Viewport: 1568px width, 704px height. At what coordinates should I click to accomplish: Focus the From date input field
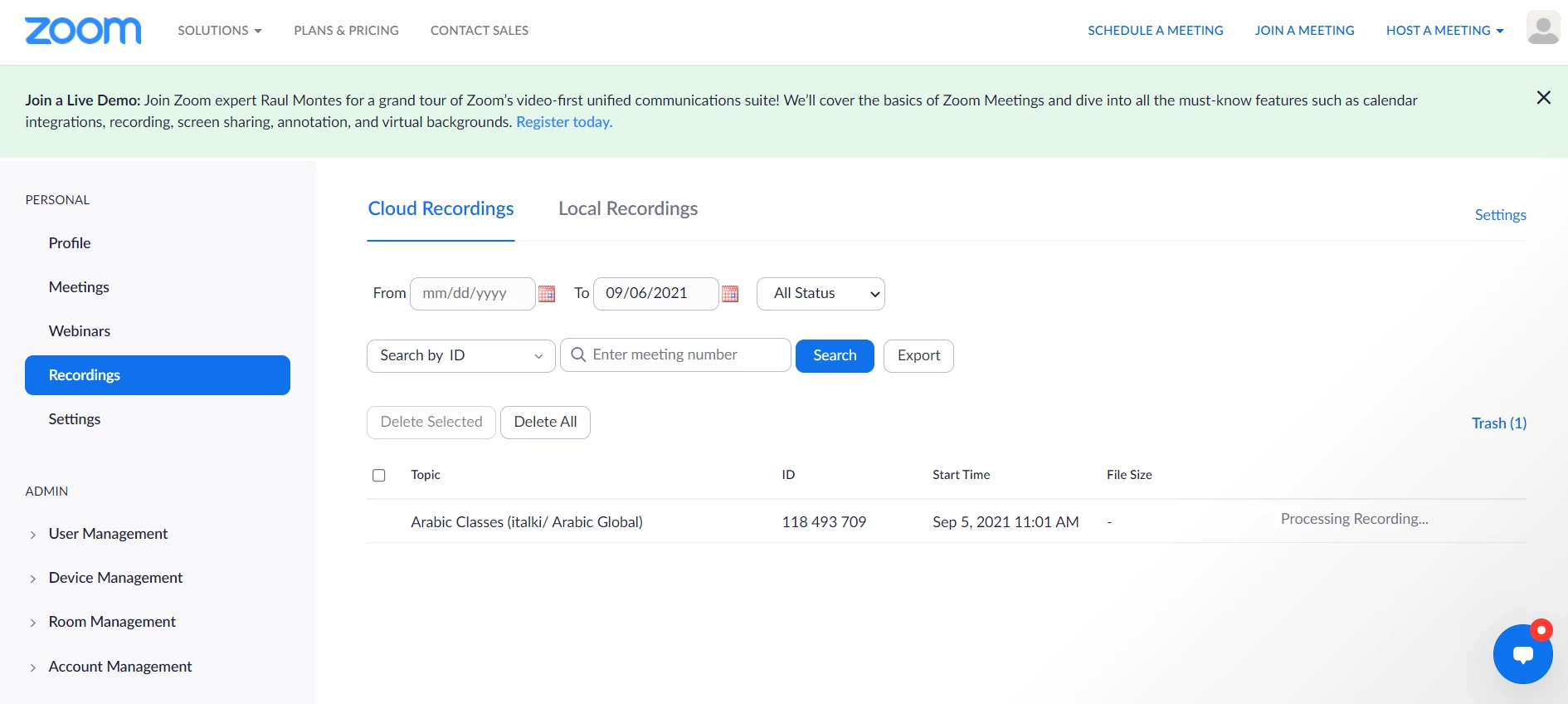coord(473,294)
